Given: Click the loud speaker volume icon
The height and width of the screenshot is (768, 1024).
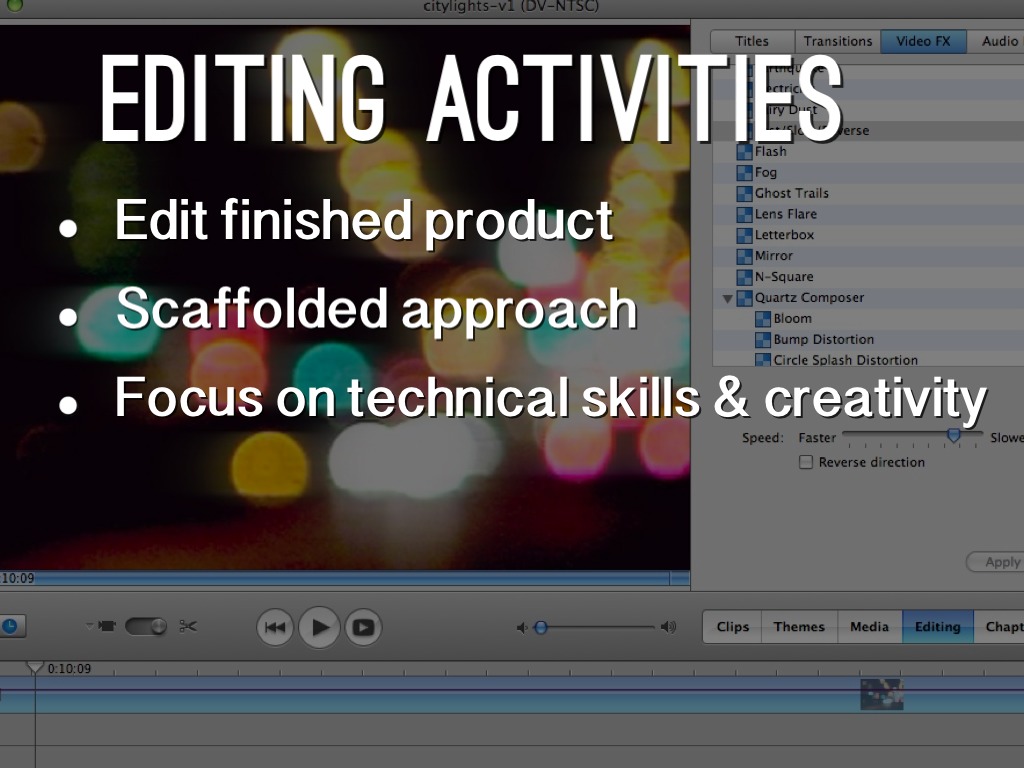Looking at the screenshot, I should coord(668,627).
